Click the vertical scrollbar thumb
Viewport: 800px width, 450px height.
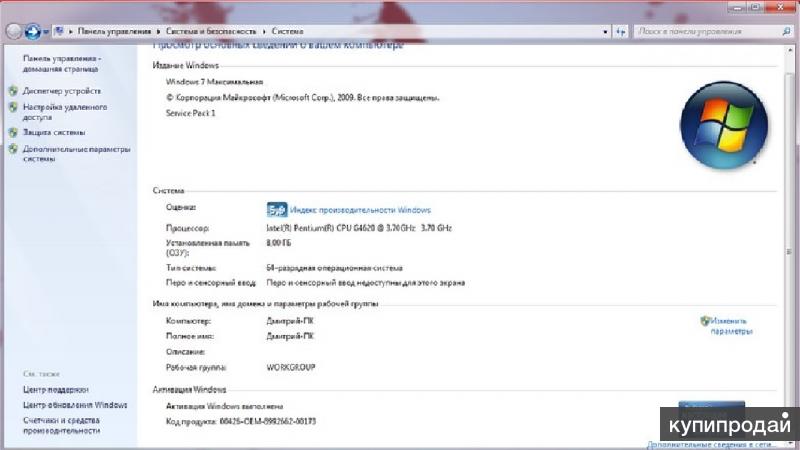[789, 250]
